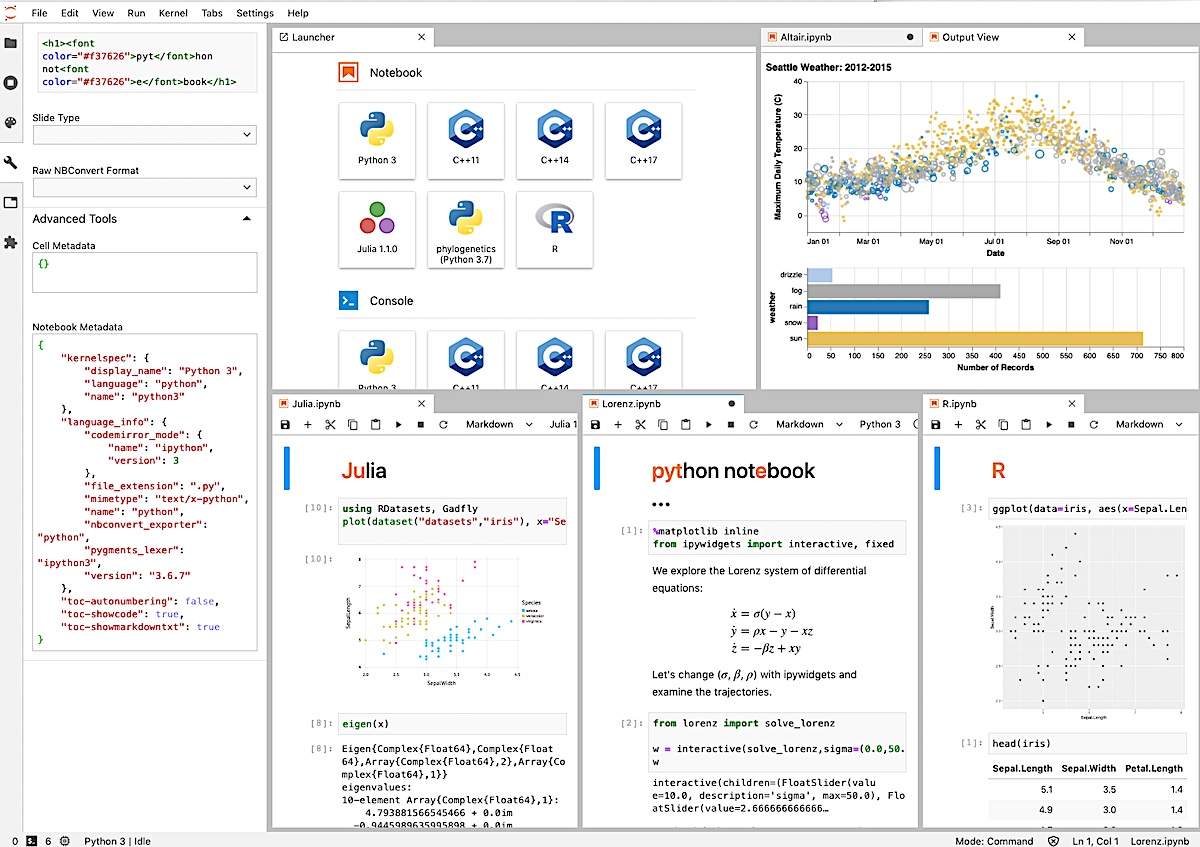Run the selected cell in R.ipynb

coord(1049,424)
